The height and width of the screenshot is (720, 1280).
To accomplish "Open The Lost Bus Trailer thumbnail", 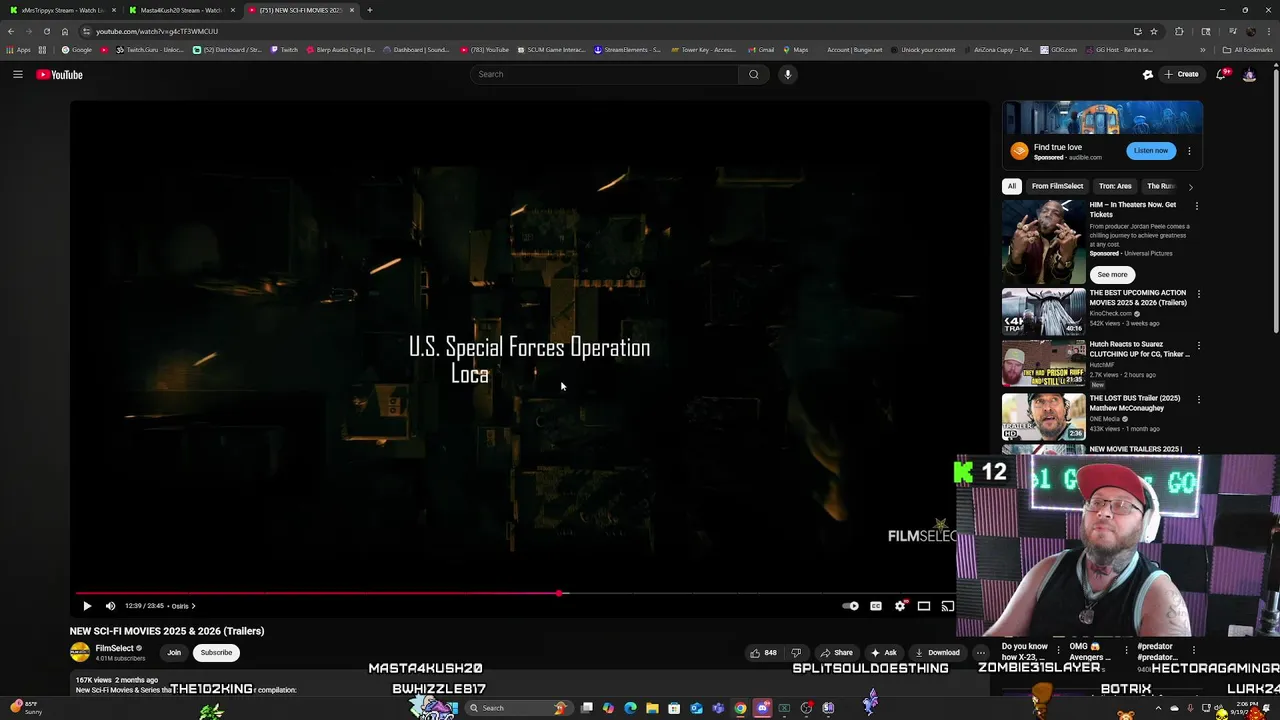I will tap(1043, 416).
